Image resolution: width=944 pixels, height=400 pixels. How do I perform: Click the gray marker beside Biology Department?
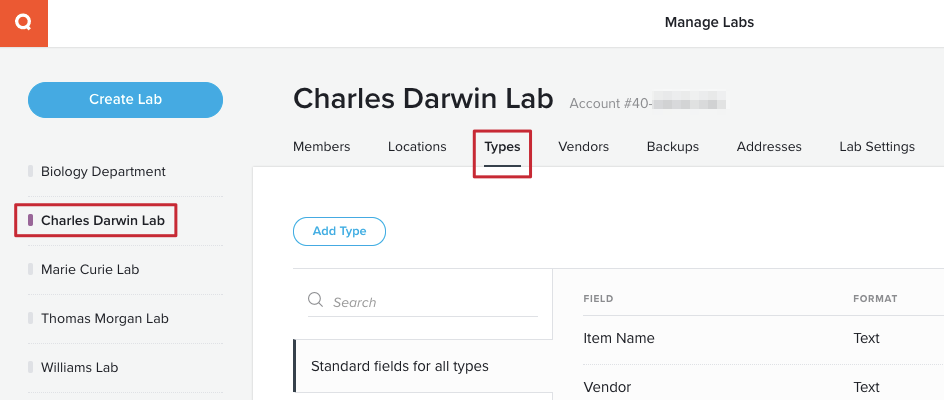tap(31, 172)
